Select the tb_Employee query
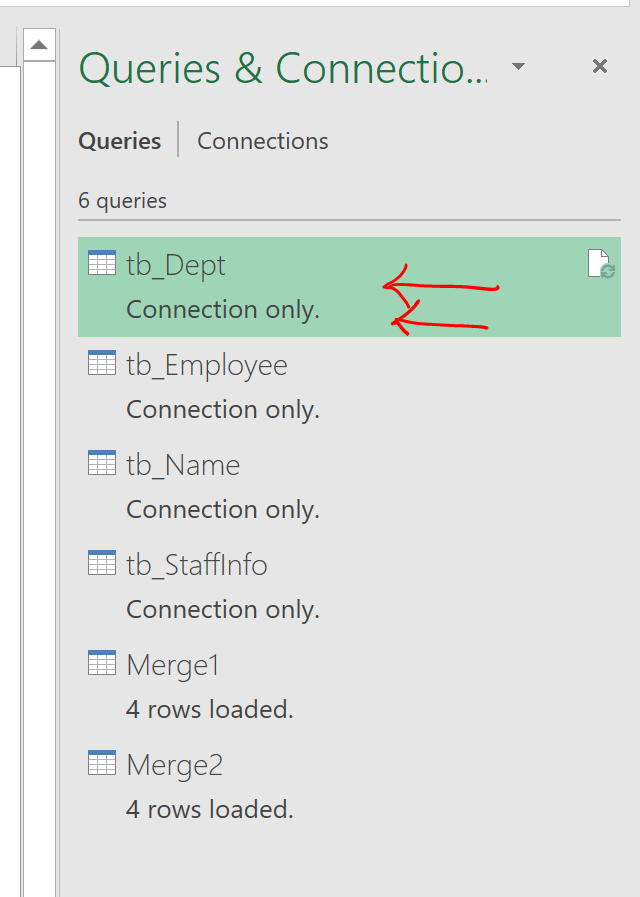Screen dimensions: 640x897 [207, 365]
